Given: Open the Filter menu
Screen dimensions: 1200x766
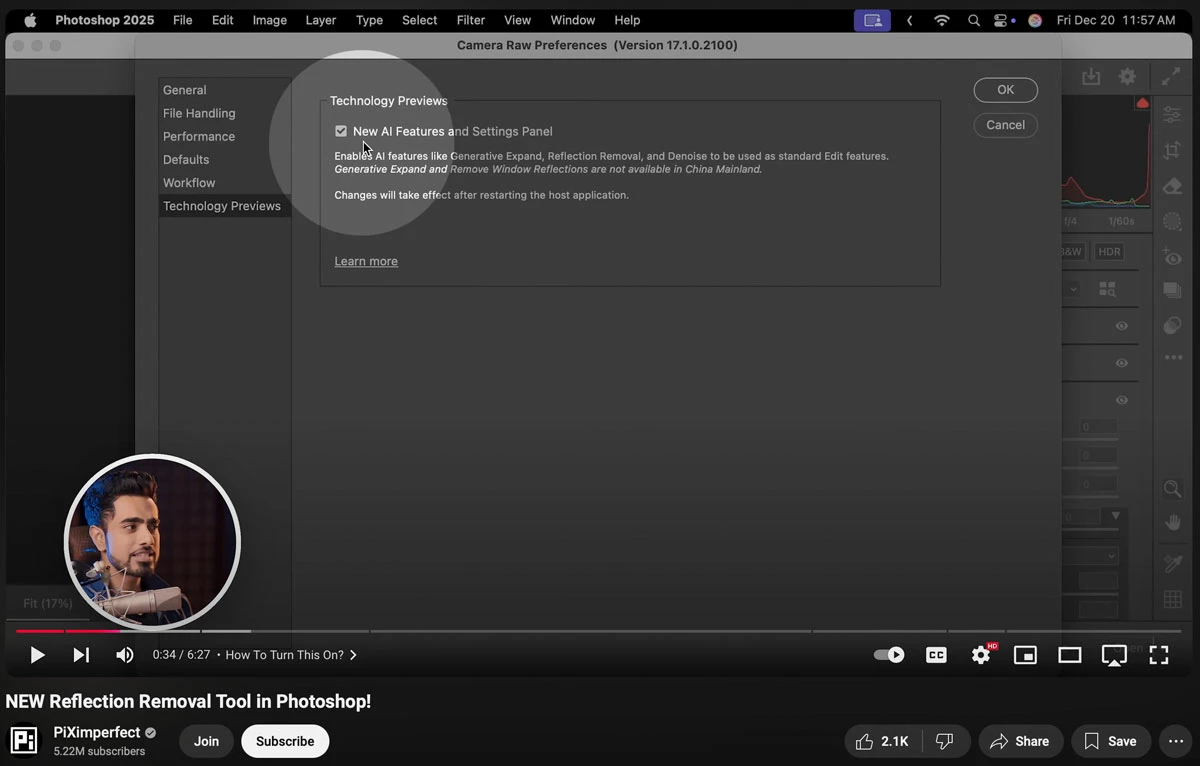Looking at the screenshot, I should coord(470,20).
